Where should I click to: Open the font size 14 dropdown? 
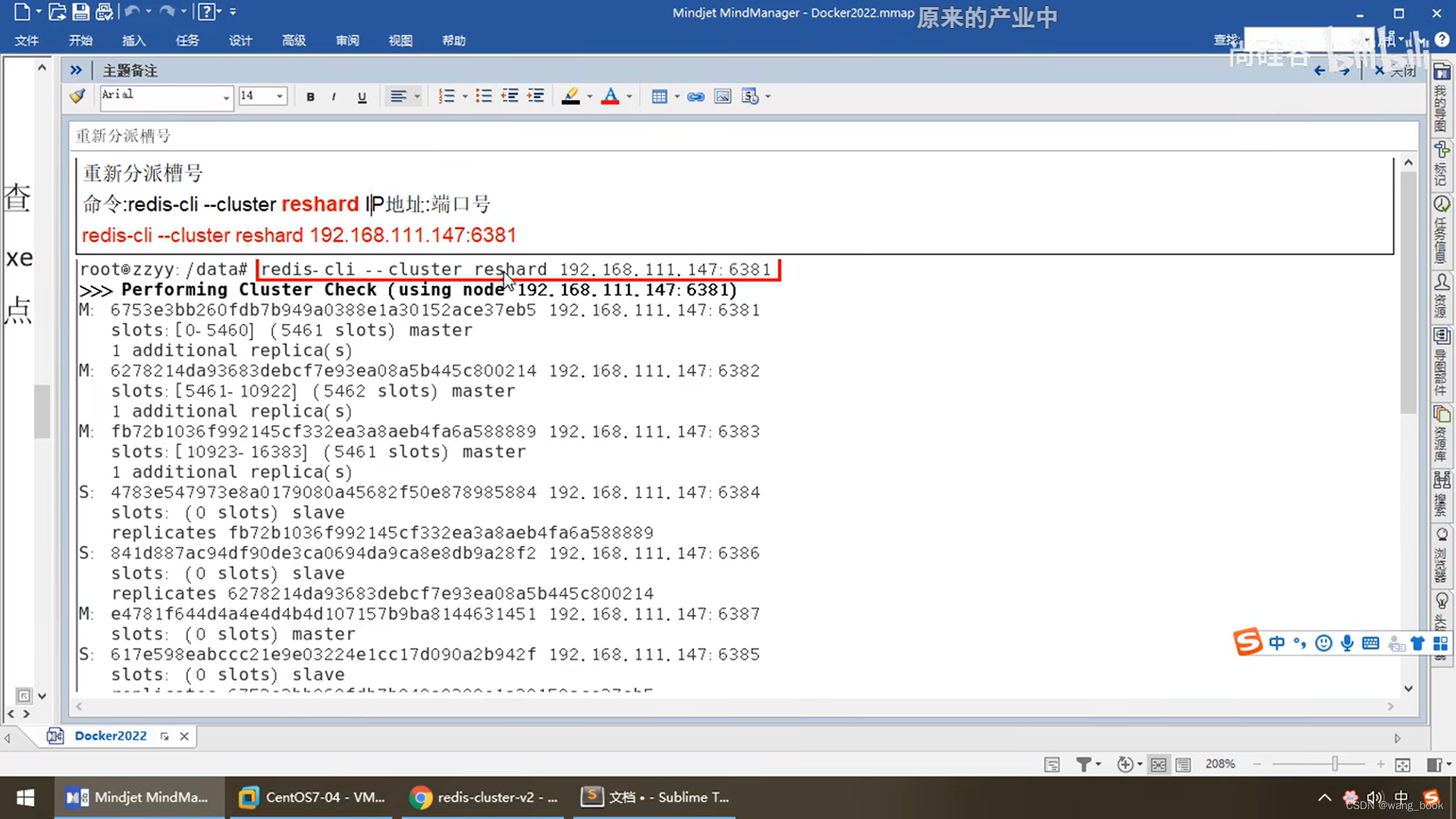point(280,96)
